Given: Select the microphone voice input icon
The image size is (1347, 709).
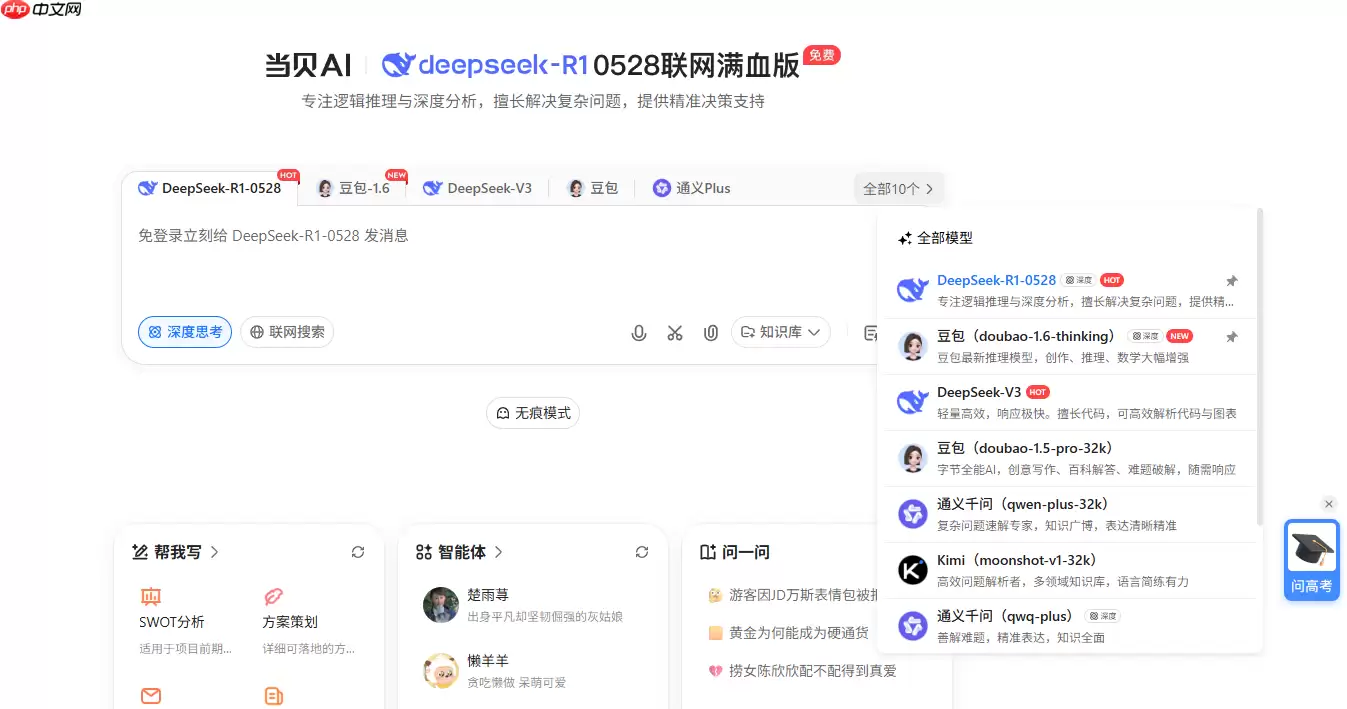Looking at the screenshot, I should pos(639,332).
